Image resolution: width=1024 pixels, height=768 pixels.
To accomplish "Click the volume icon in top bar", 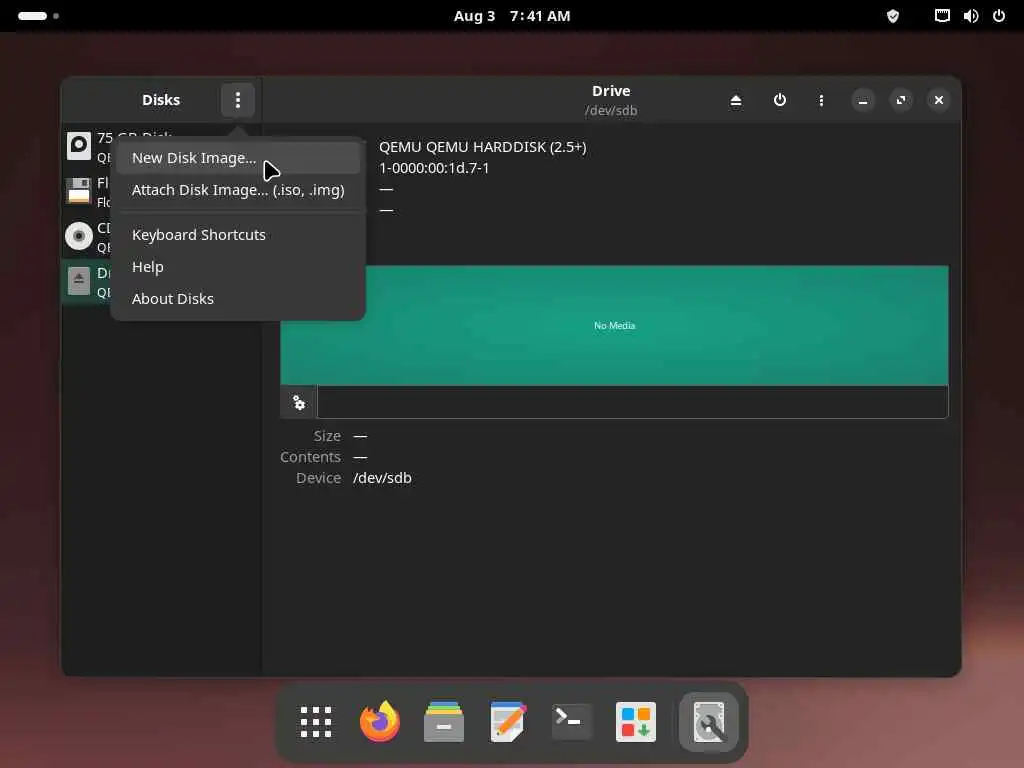I will pyautogui.click(x=971, y=16).
